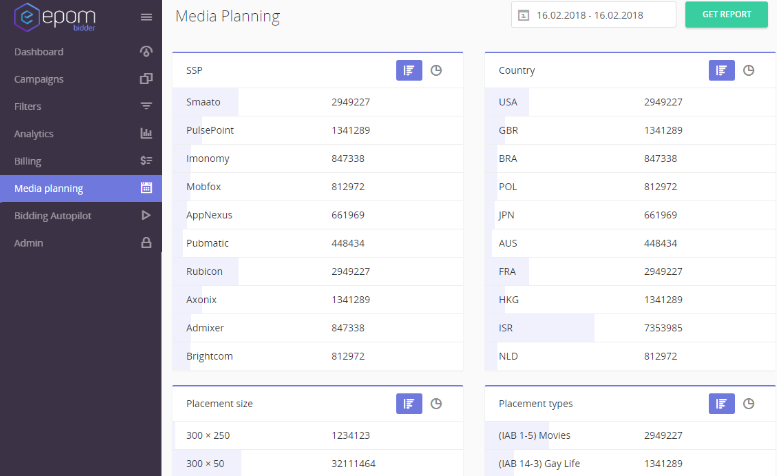Click the Epom bidder logo
777x476 pixels.
click(x=55, y=17)
